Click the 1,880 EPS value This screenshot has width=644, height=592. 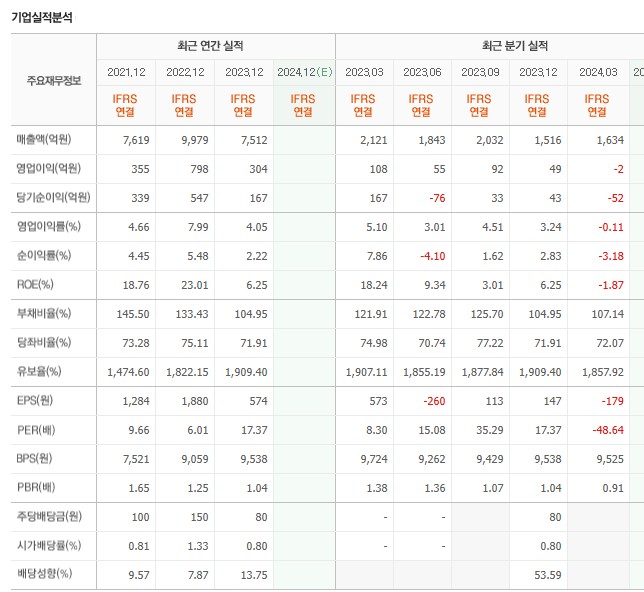pos(195,401)
